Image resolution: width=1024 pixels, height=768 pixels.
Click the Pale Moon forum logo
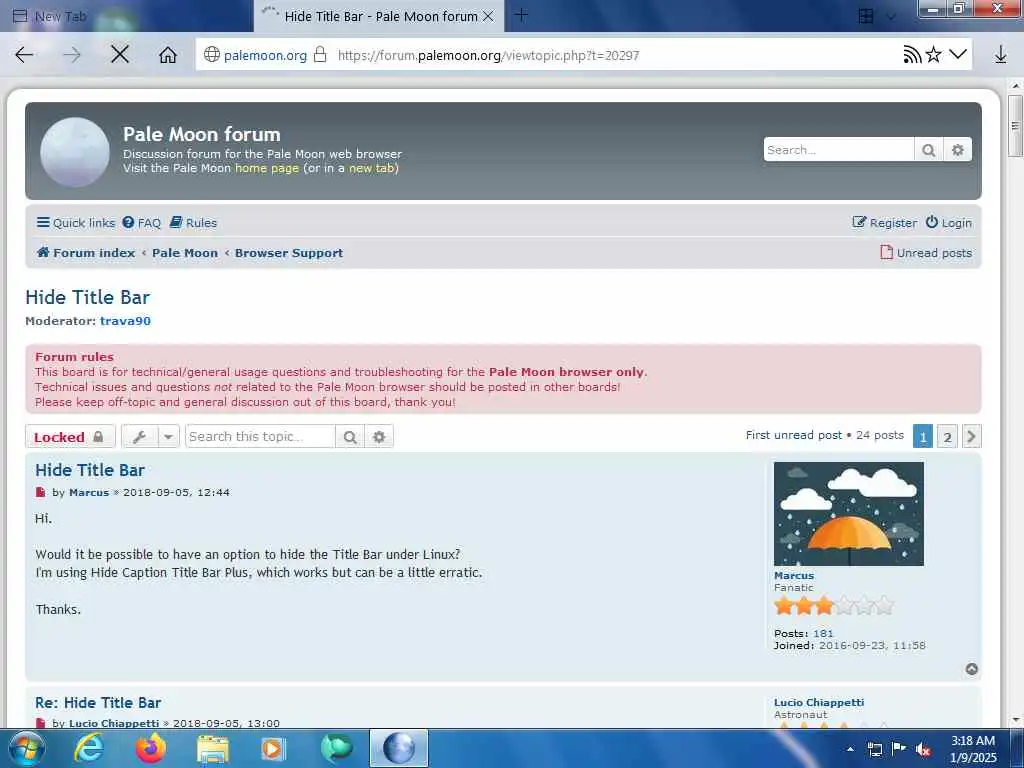coord(75,152)
